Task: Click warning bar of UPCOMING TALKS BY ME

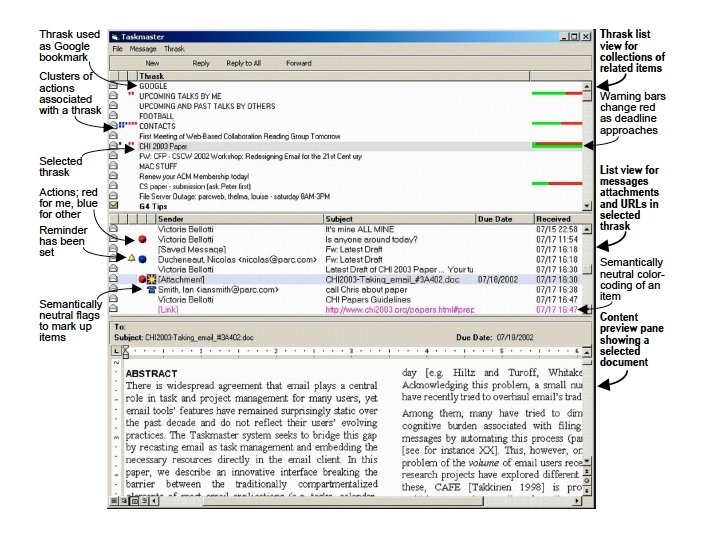Action: tap(557, 94)
